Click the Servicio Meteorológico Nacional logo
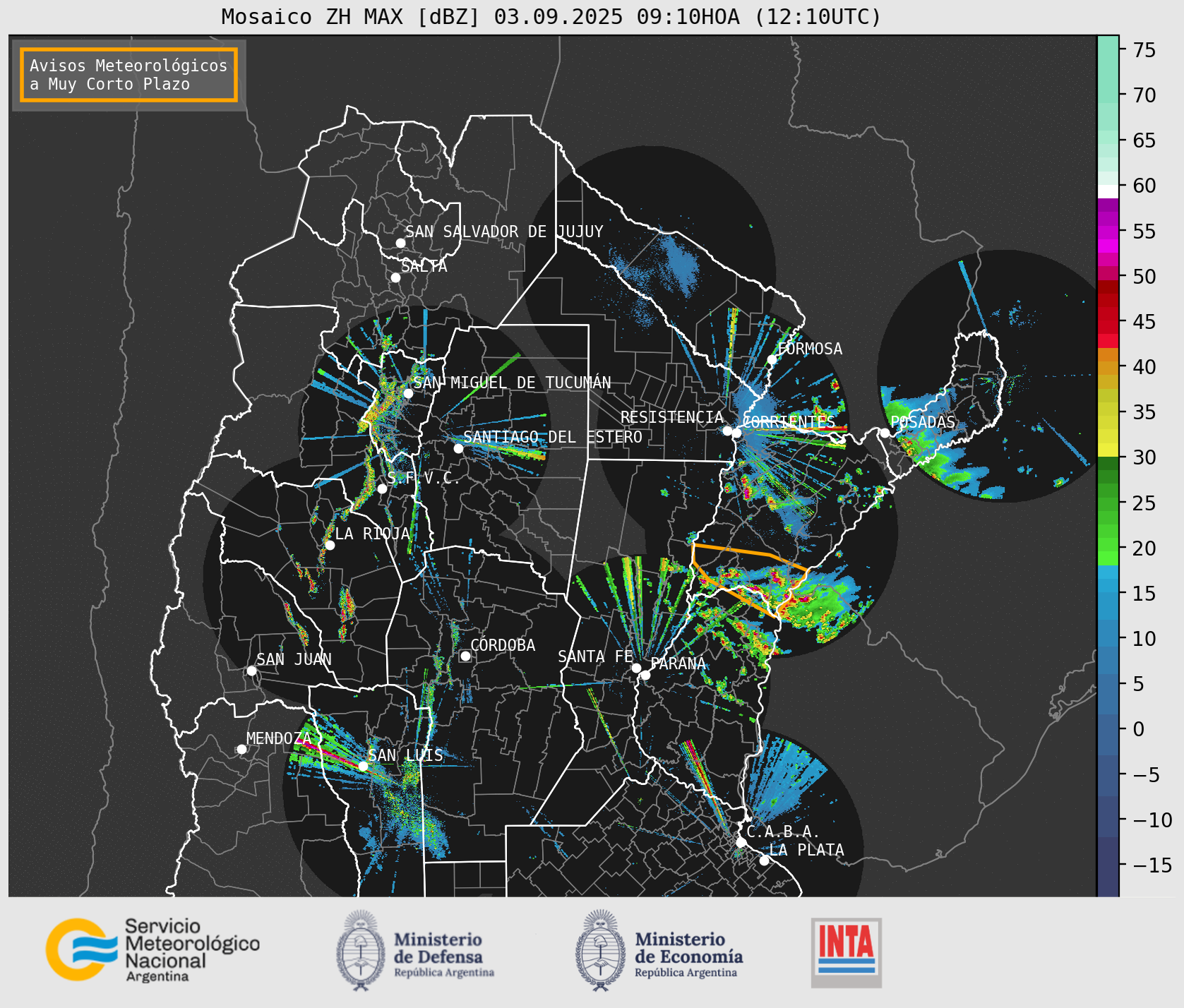The height and width of the screenshot is (1008, 1184). point(153,949)
